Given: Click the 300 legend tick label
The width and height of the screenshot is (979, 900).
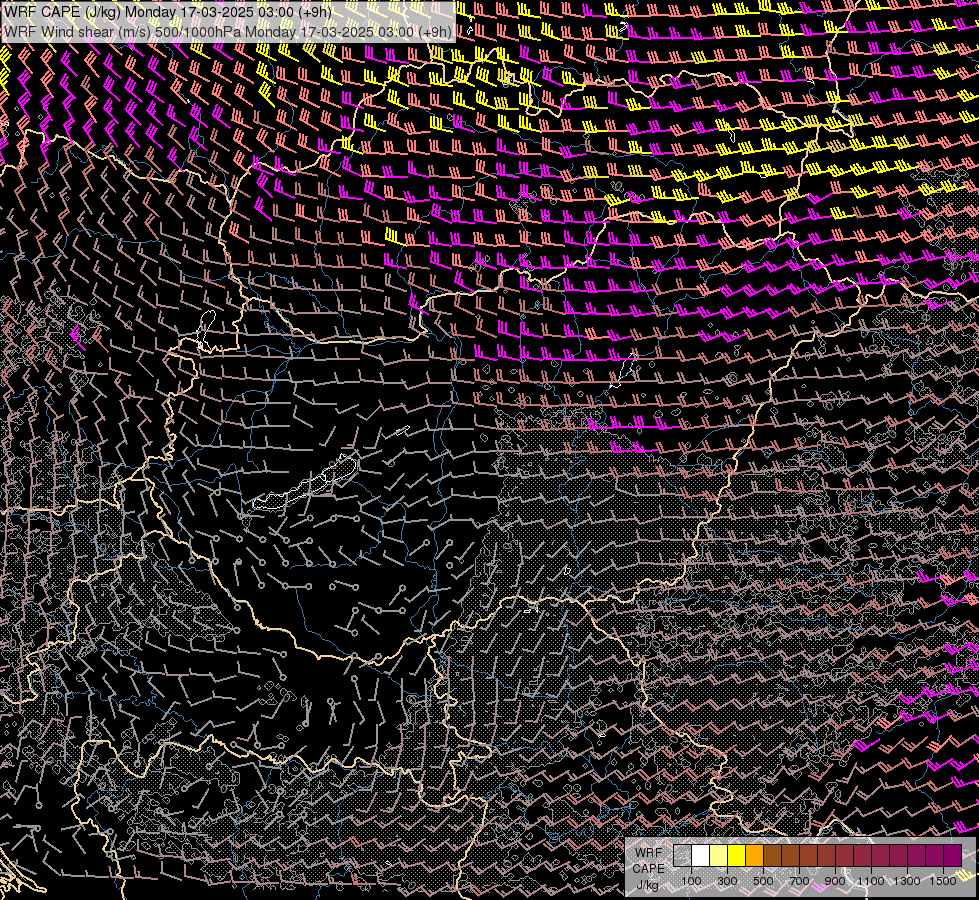Looking at the screenshot, I should pos(727,881).
